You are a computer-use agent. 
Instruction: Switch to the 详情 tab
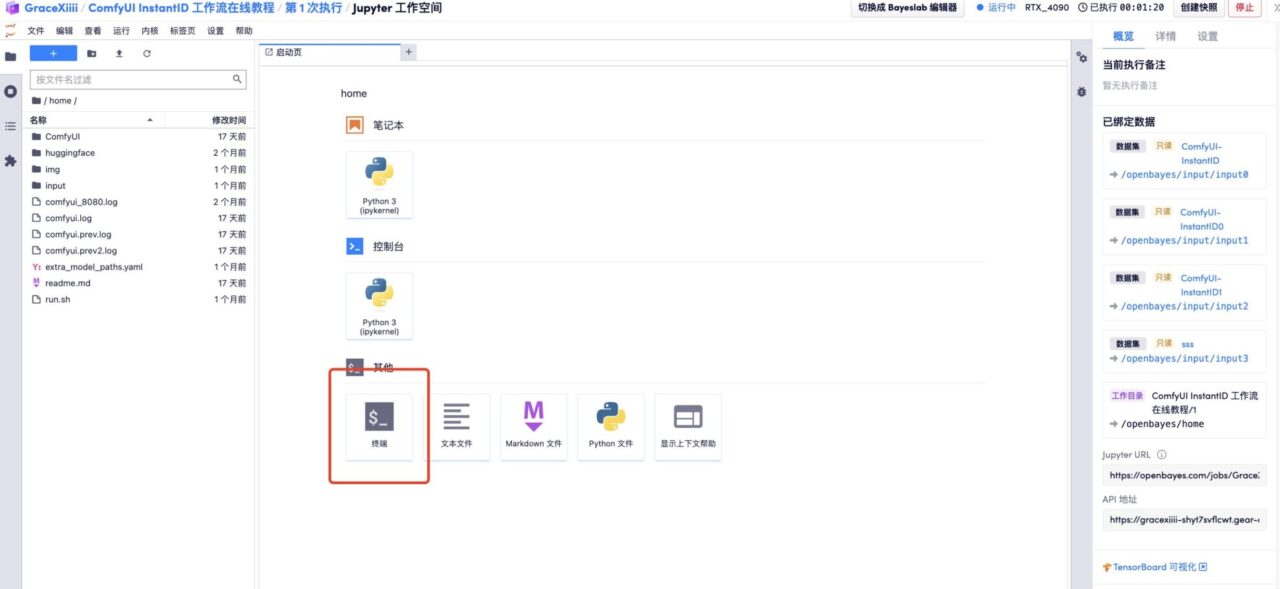pyautogui.click(x=1166, y=36)
